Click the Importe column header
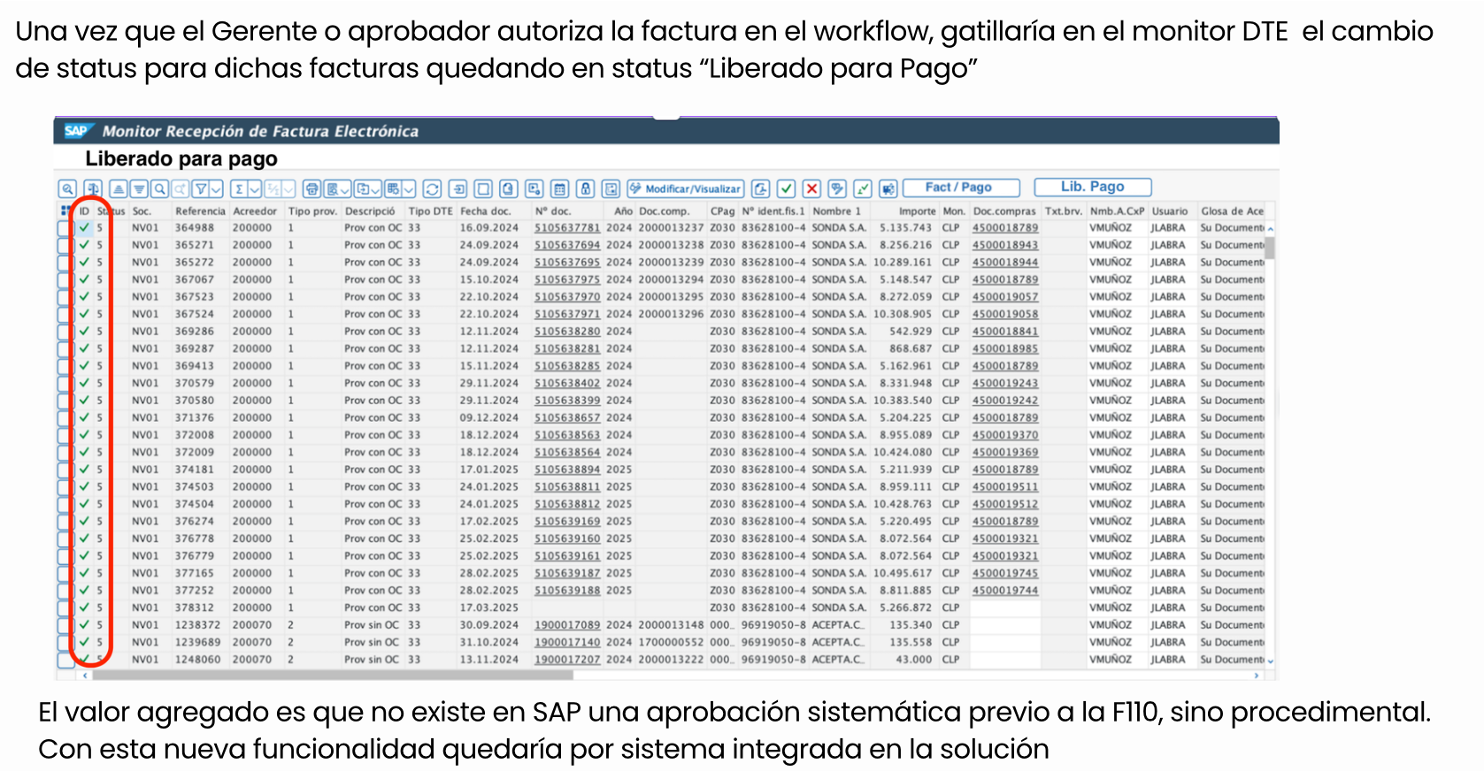Viewport: 1484px width, 772px height. pos(915,211)
